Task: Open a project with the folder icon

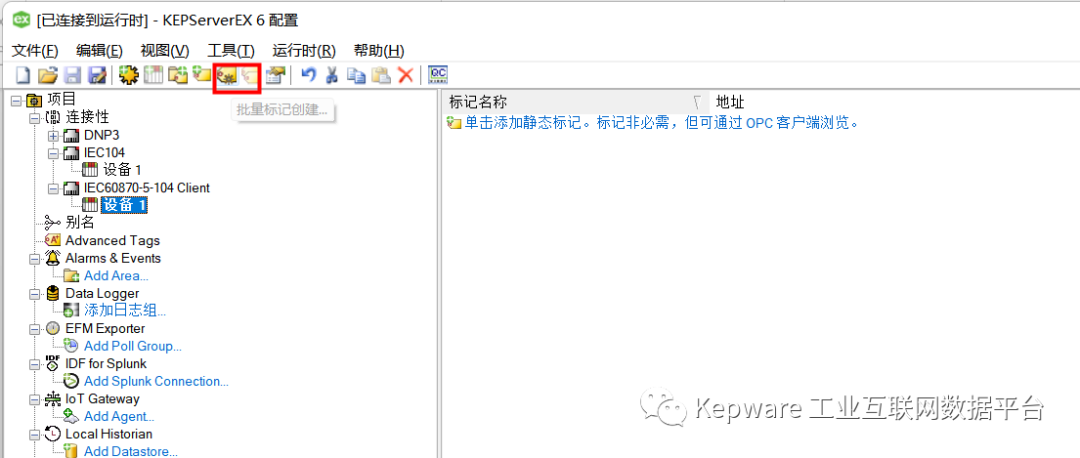Action: pos(47,75)
